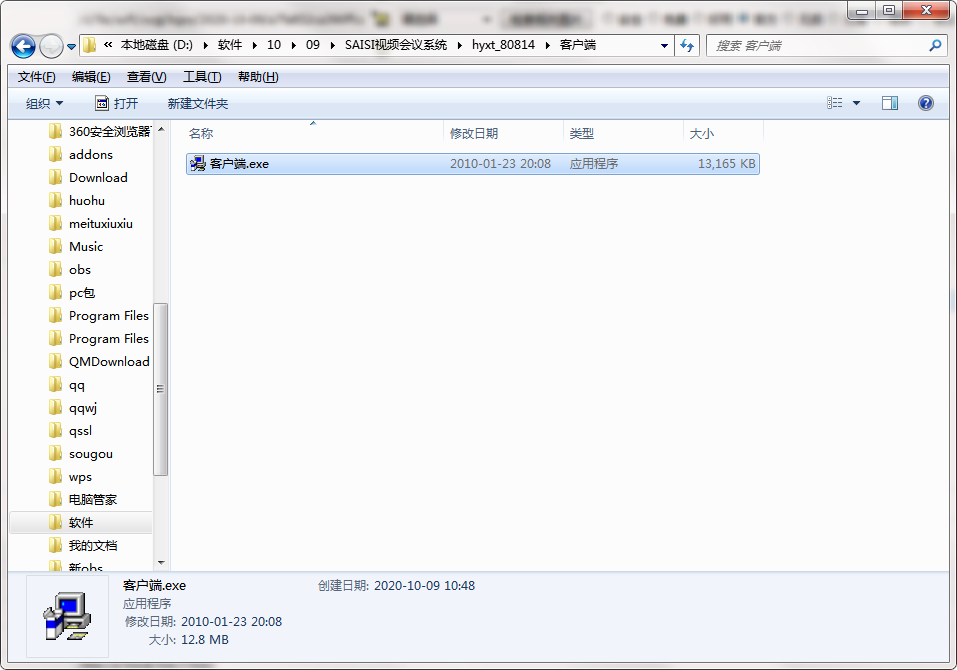
Task: Click the QMDownload folder icon
Action: coord(56,362)
